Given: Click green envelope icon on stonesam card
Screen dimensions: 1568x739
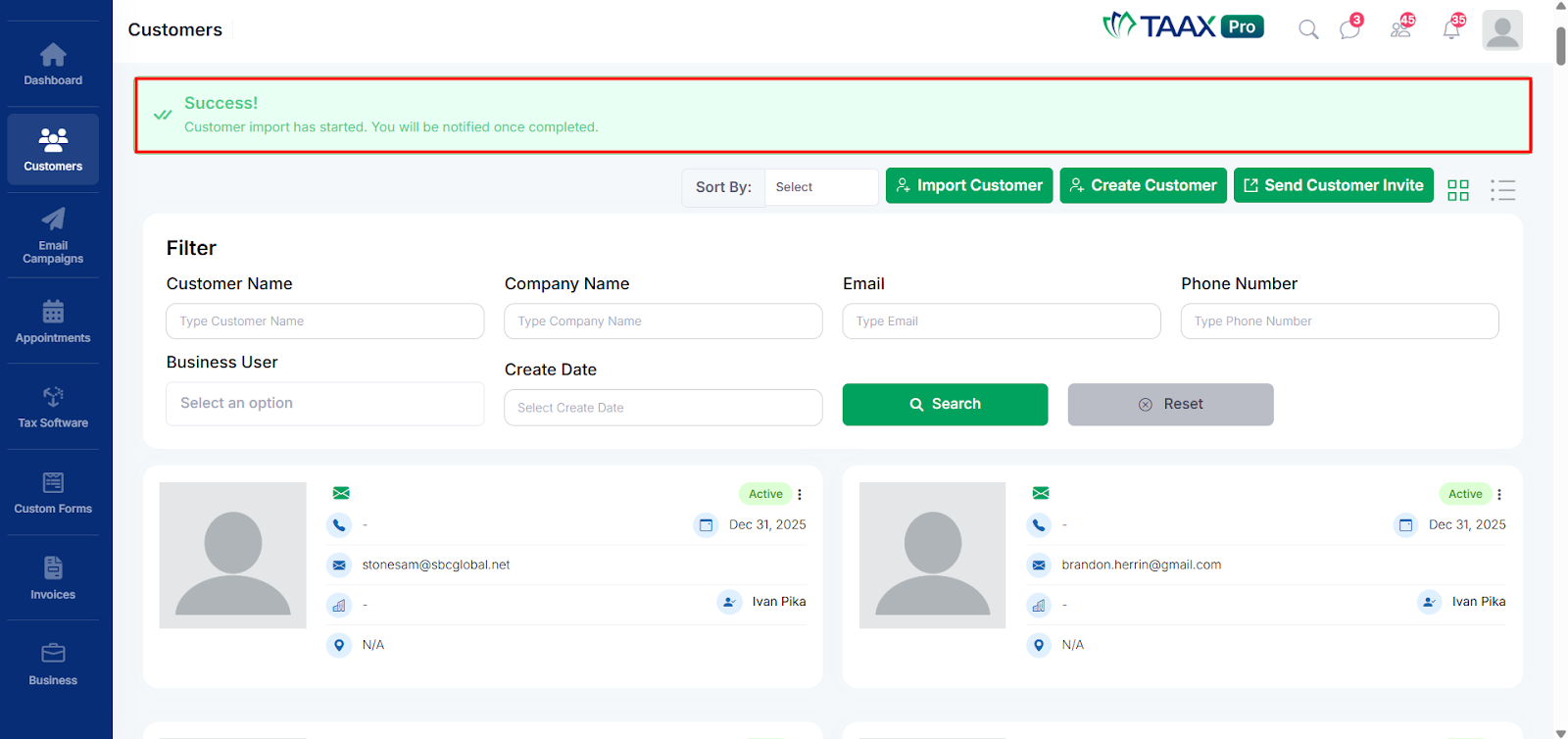Looking at the screenshot, I should (x=341, y=493).
